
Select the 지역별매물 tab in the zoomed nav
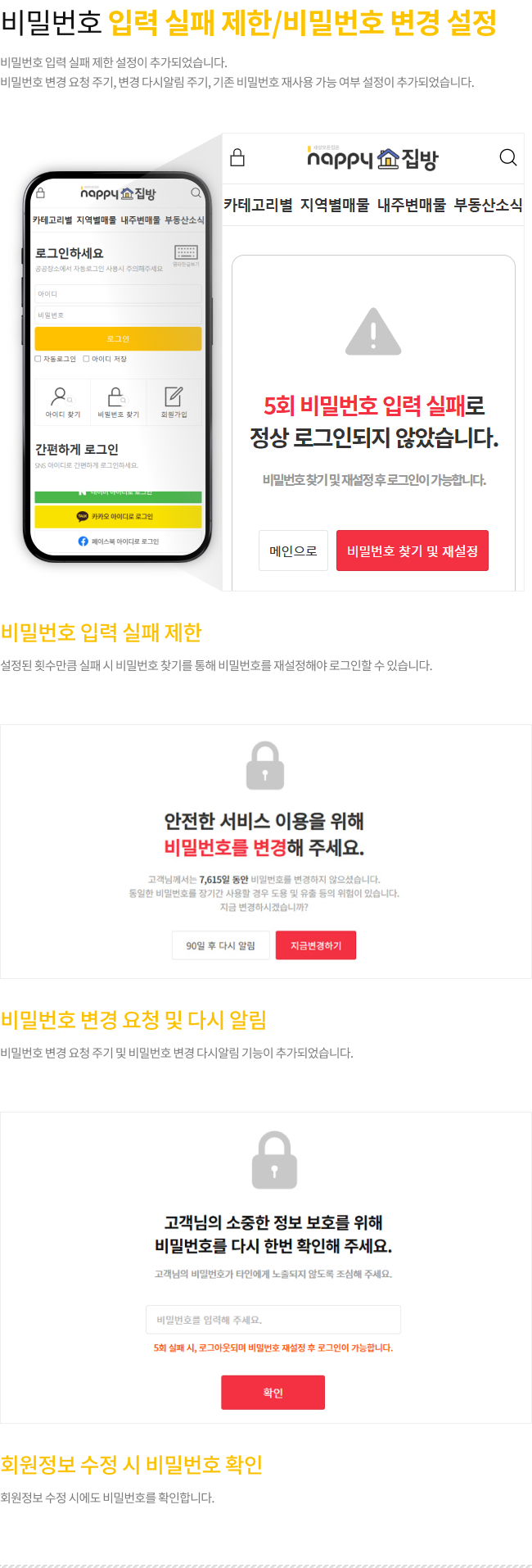[x=335, y=205]
